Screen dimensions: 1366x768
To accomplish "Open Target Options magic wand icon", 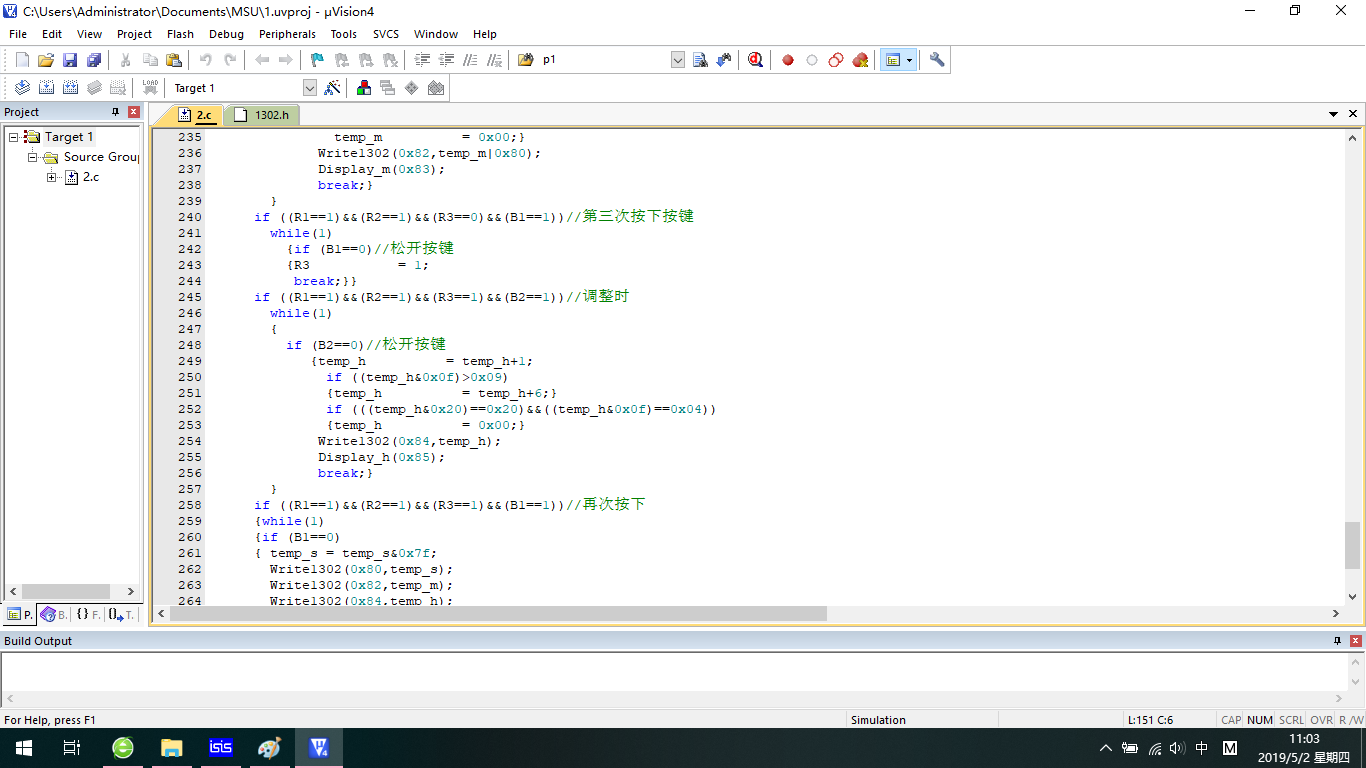I will pyautogui.click(x=333, y=88).
